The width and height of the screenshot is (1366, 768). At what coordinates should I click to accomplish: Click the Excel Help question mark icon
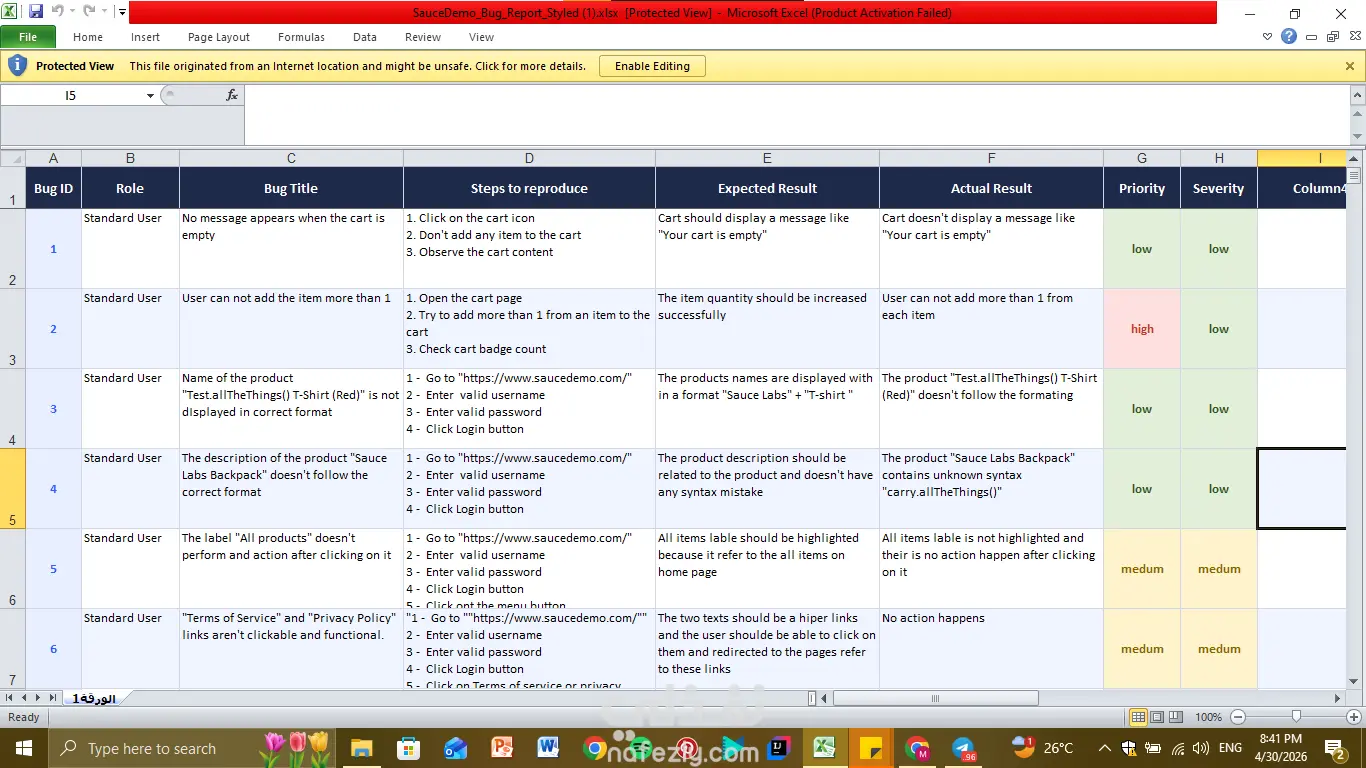pos(1289,37)
